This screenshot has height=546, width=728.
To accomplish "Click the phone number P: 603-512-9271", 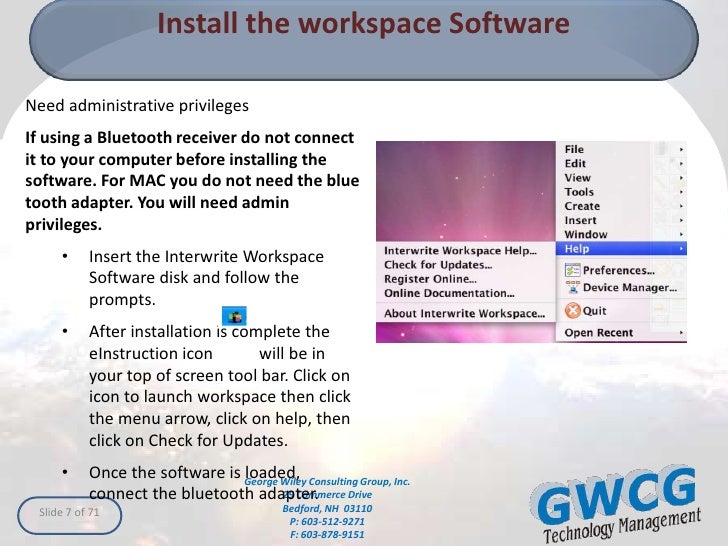I will 327,521.
